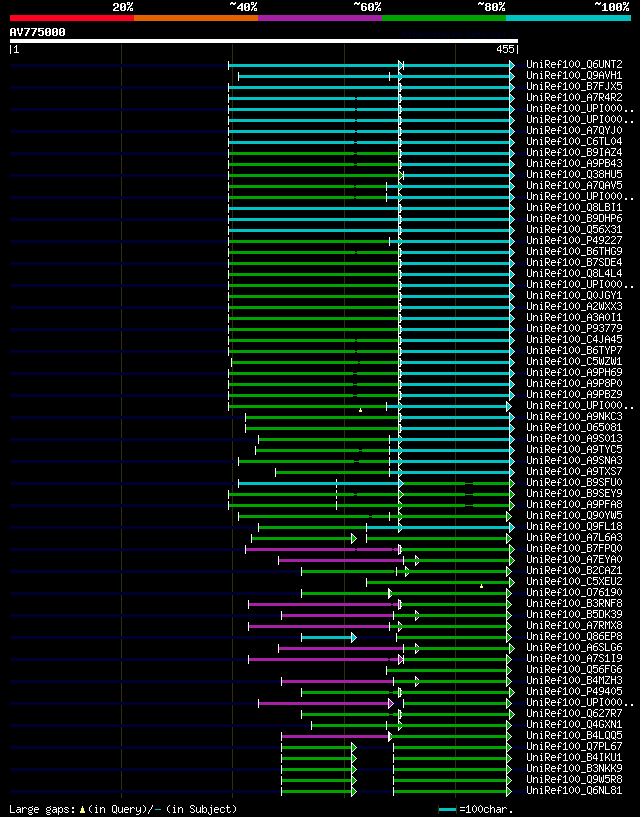Open the UniRef100_Q56FG6 entry
This screenshot has width=640, height=817.
click(574, 670)
